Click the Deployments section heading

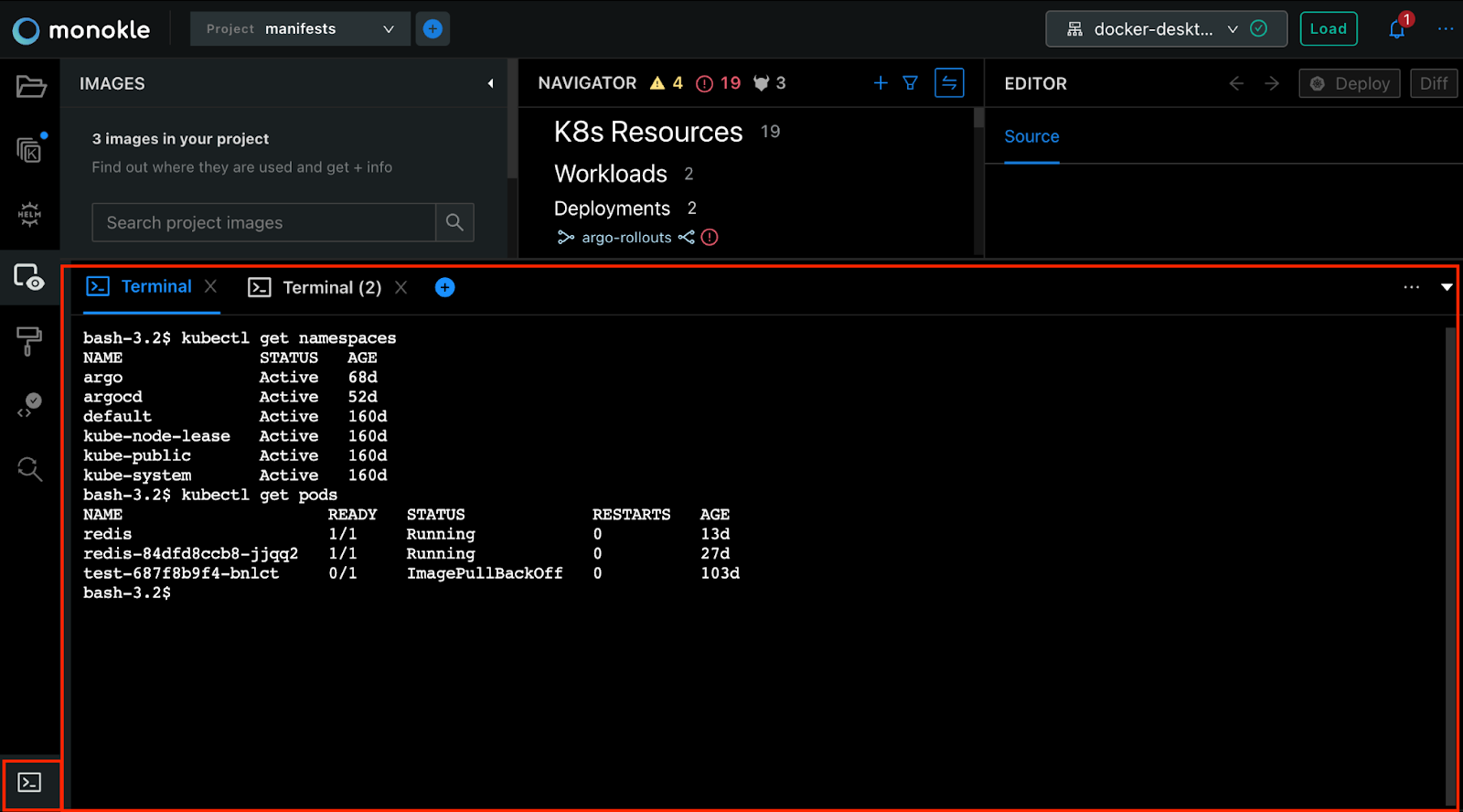pyautogui.click(x=613, y=208)
